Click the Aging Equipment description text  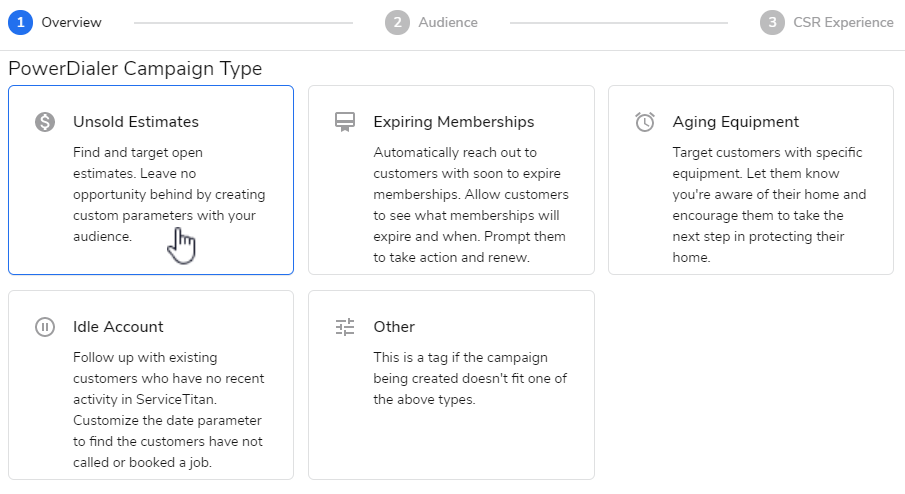tap(769, 205)
